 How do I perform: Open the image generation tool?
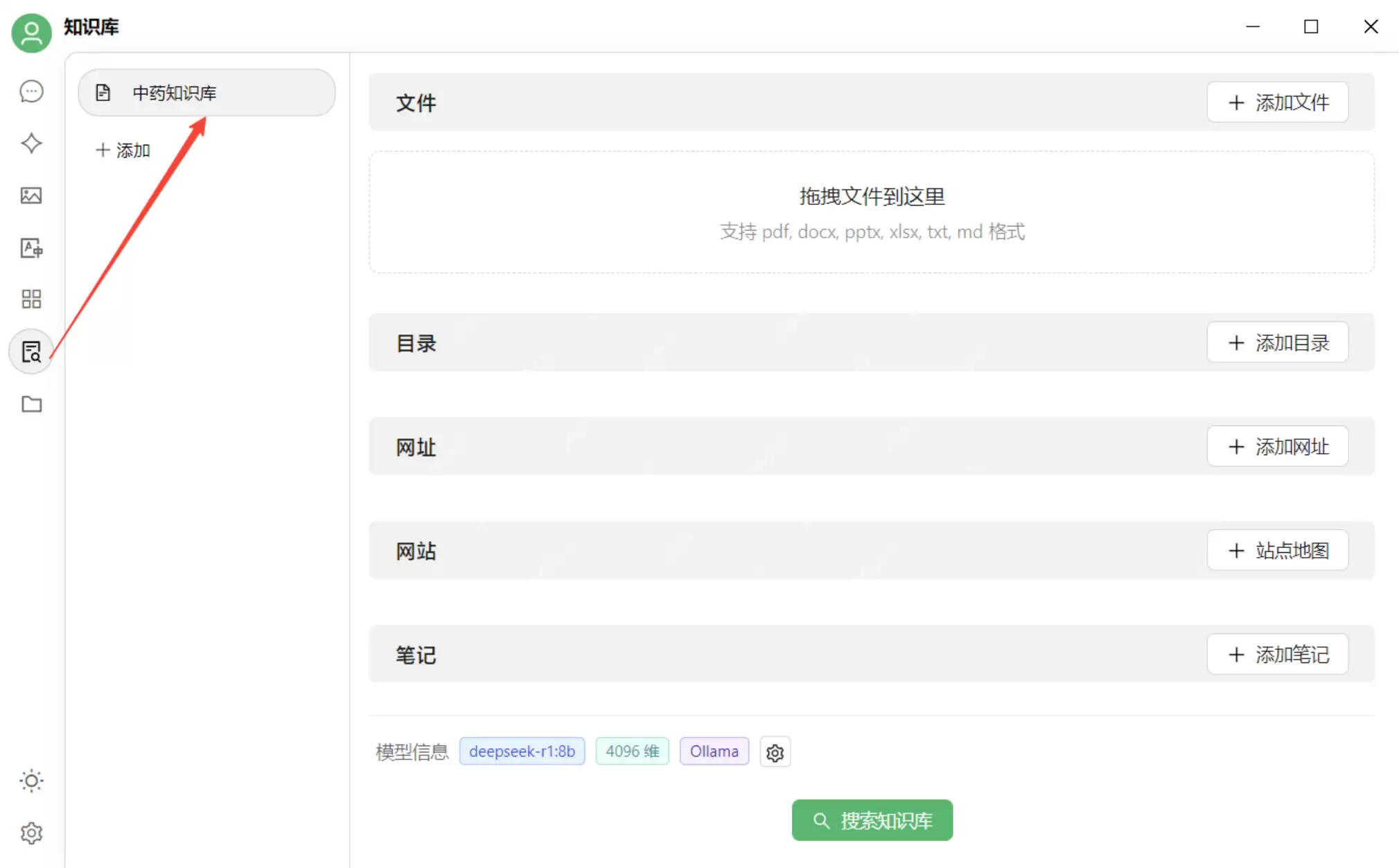coord(30,195)
